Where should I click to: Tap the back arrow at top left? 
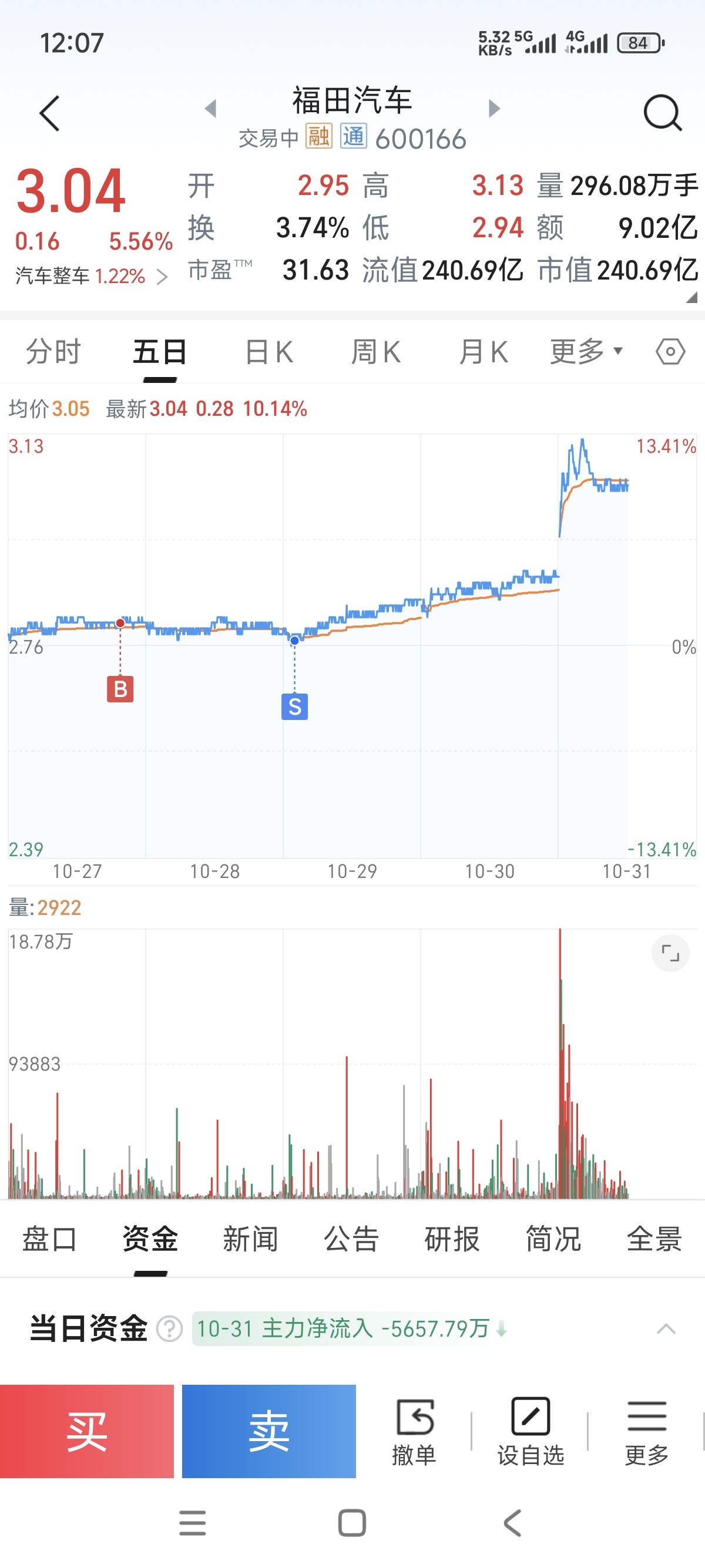[50, 113]
